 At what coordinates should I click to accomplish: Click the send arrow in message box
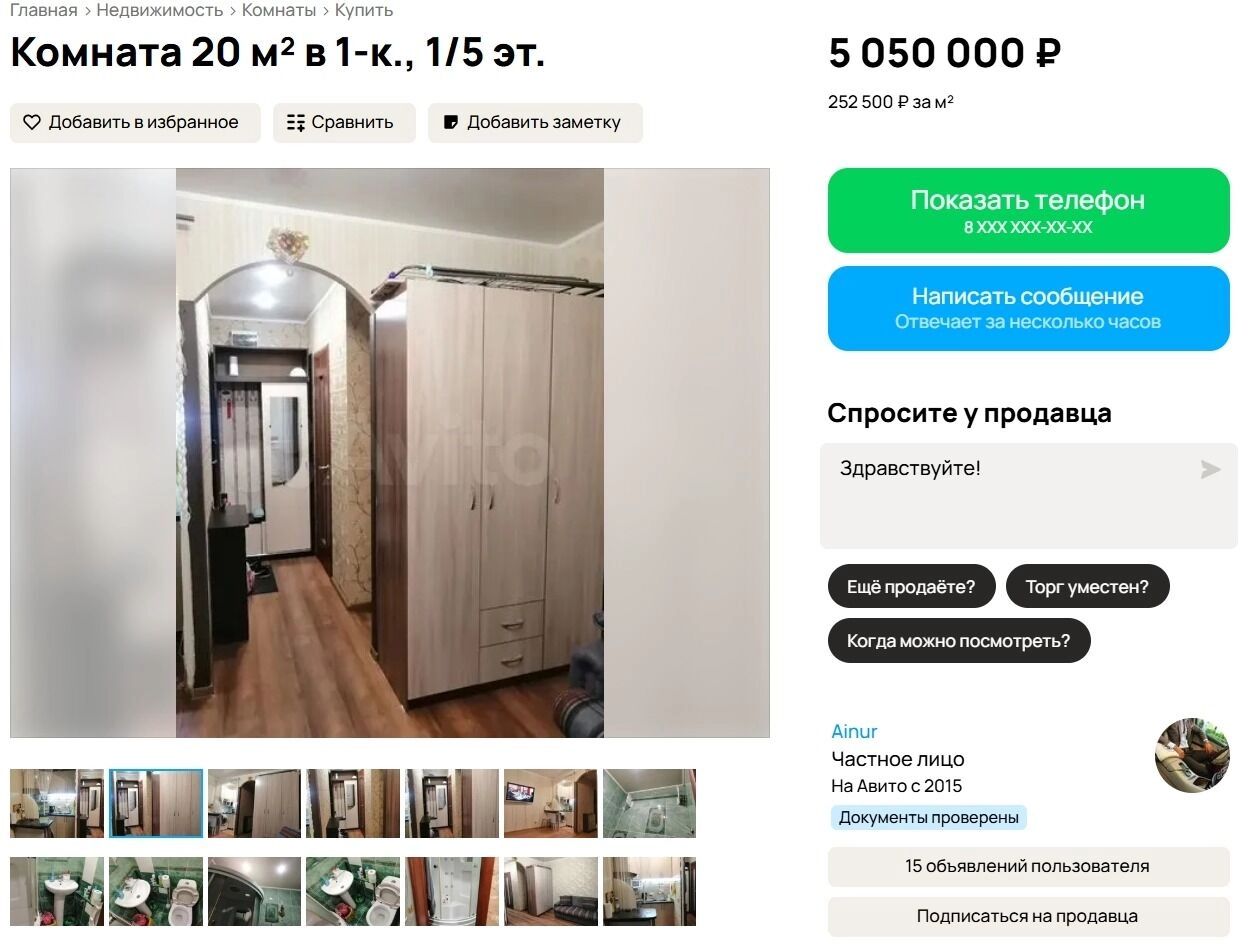pyautogui.click(x=1210, y=469)
